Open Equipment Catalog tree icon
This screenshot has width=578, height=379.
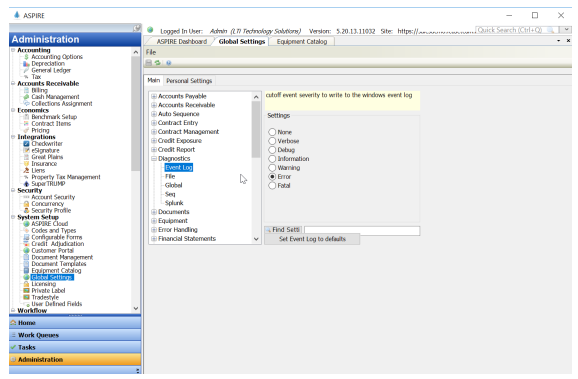[26, 271]
